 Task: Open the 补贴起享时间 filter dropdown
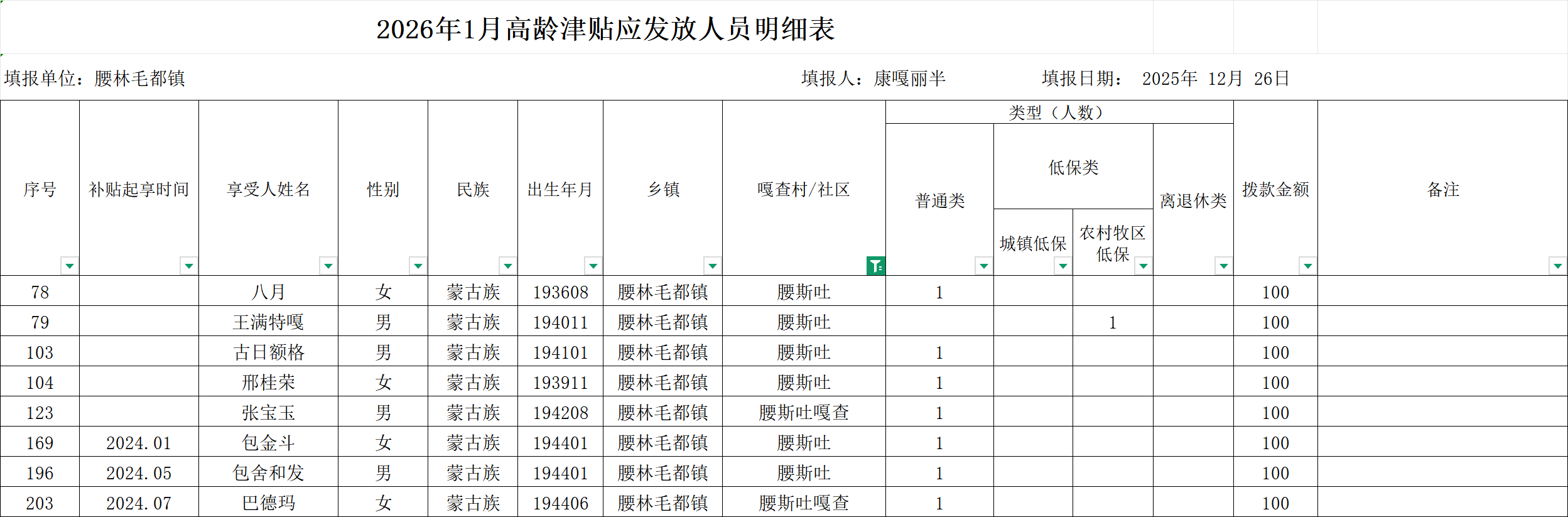click(188, 266)
